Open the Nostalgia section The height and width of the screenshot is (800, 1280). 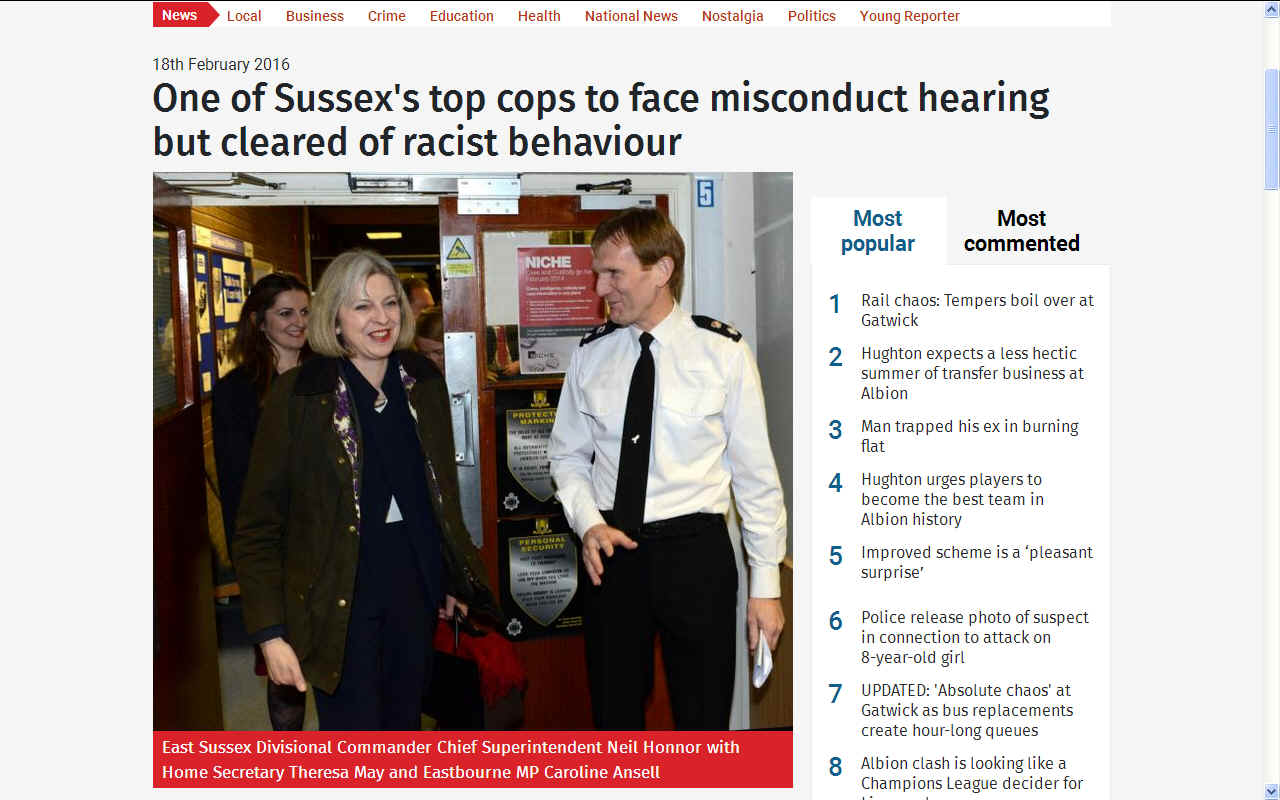coord(733,16)
